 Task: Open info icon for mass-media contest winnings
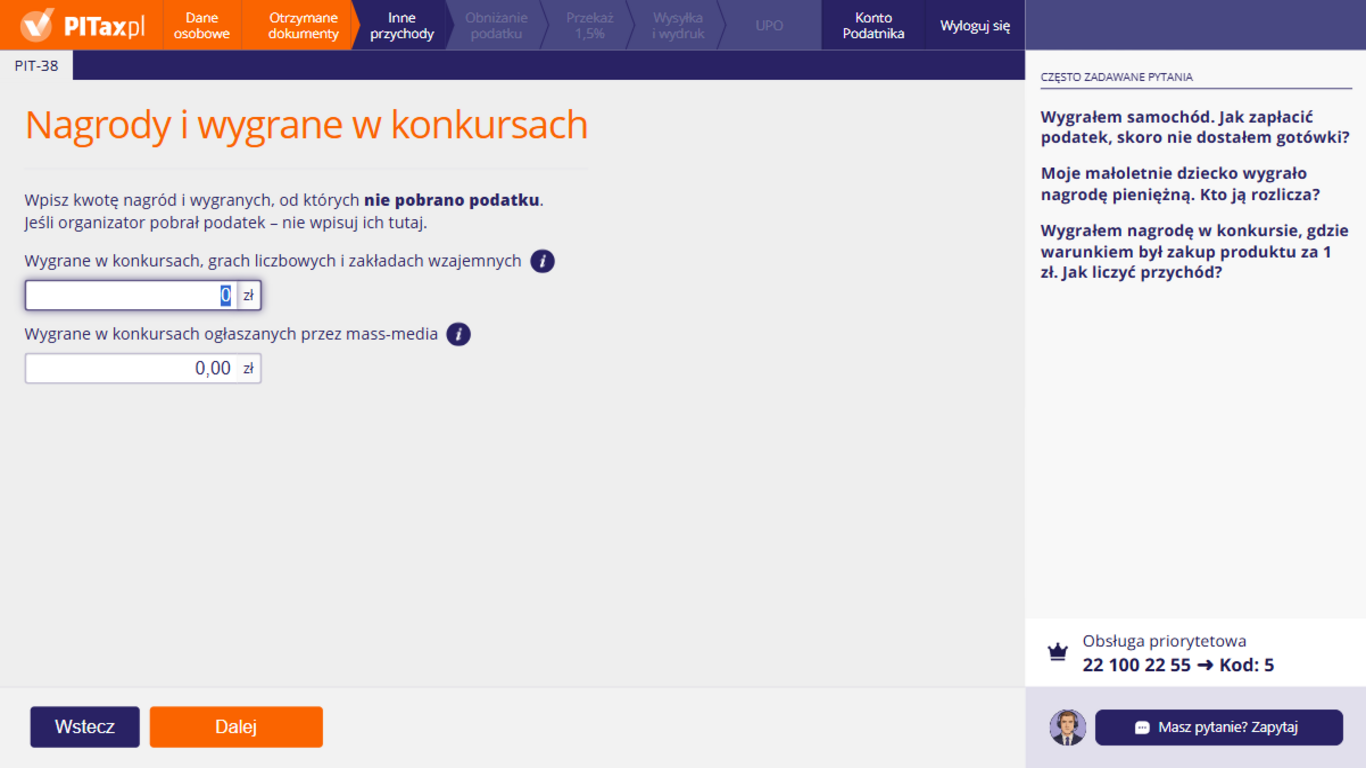click(458, 335)
